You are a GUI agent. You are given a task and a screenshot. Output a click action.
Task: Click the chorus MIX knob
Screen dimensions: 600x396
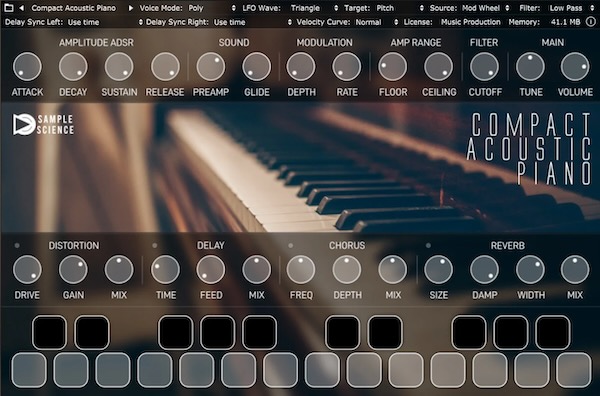393,269
